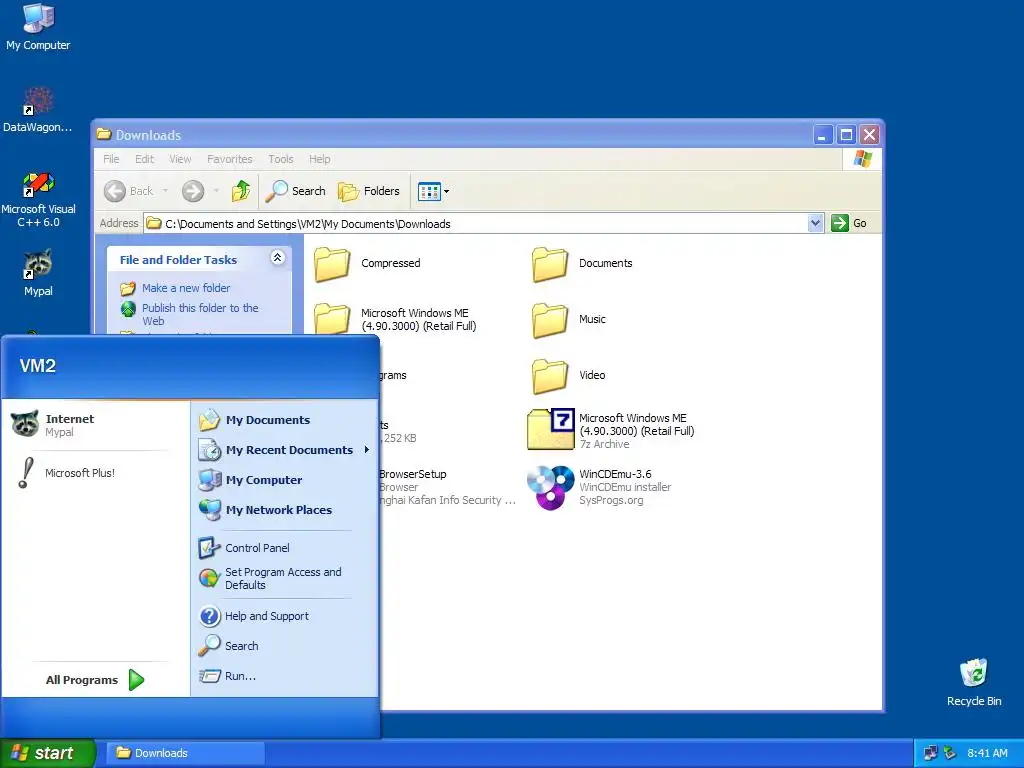This screenshot has height=768, width=1024.
Task: Select WinCDEmu-3.6 installer file
Action: click(x=600, y=487)
